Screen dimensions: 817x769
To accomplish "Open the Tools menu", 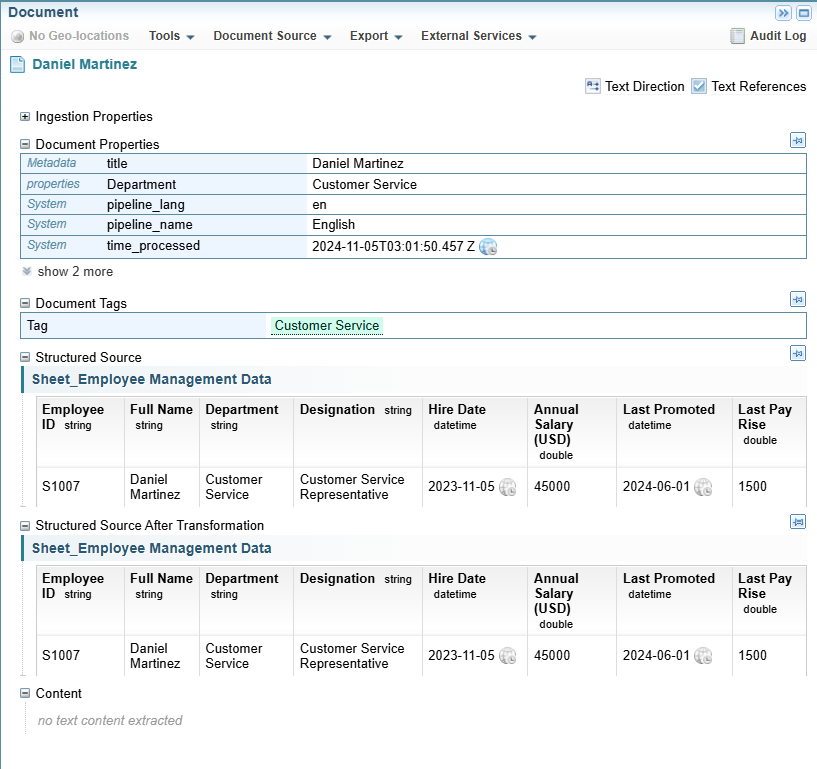I will tap(171, 36).
